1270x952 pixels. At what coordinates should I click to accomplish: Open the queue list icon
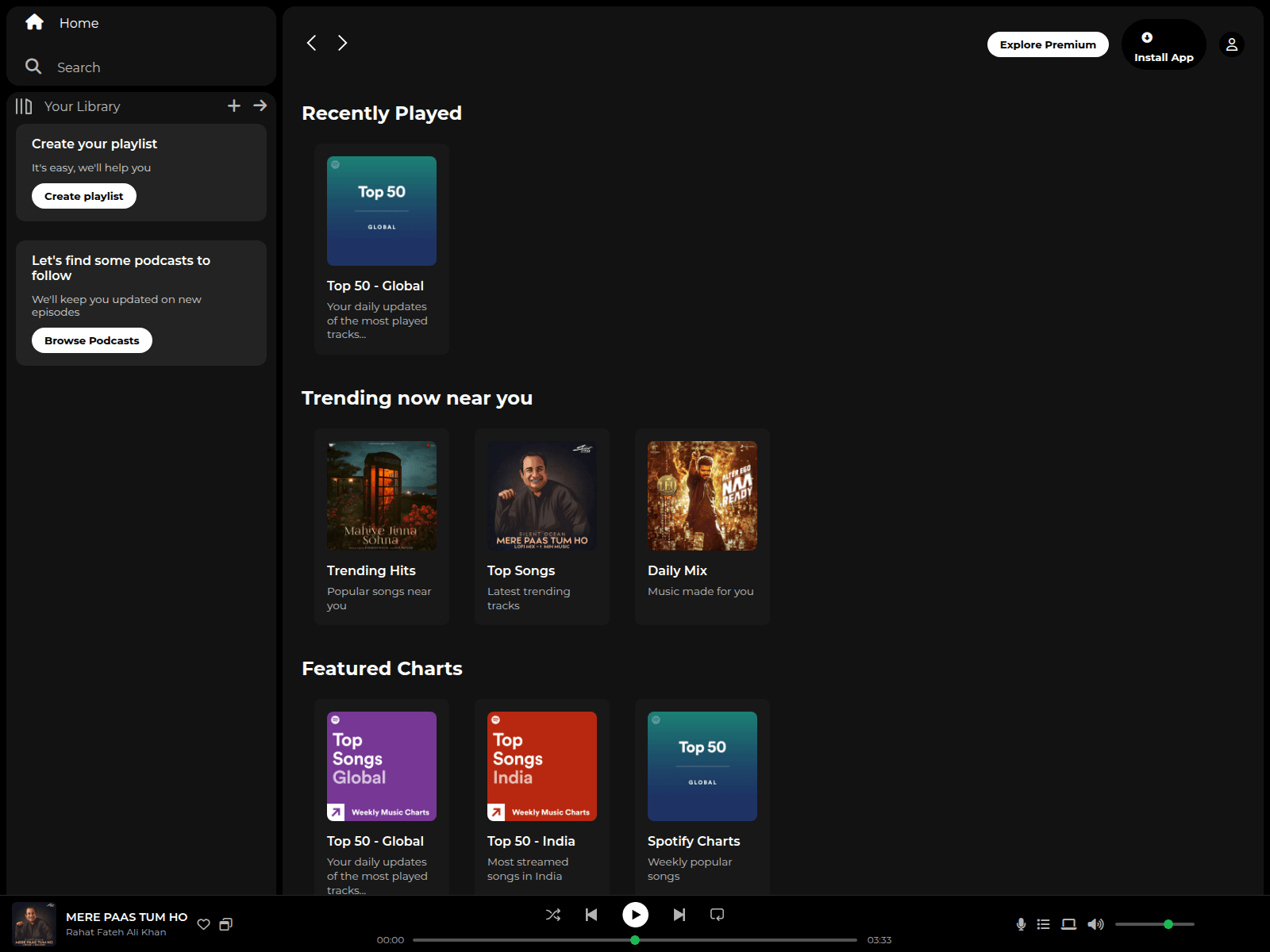(1044, 924)
